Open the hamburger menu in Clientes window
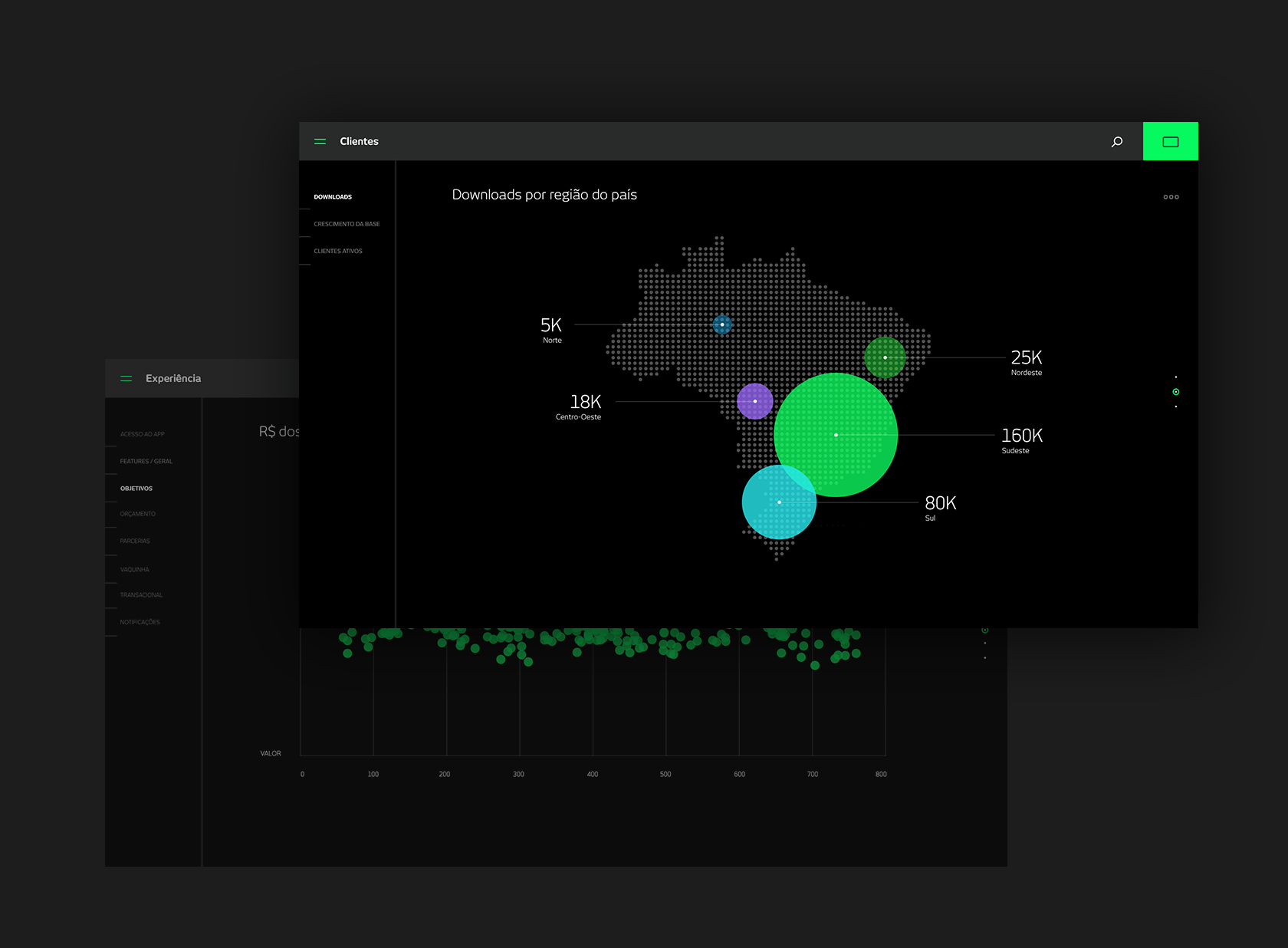Image resolution: width=1288 pixels, height=948 pixels. (320, 141)
